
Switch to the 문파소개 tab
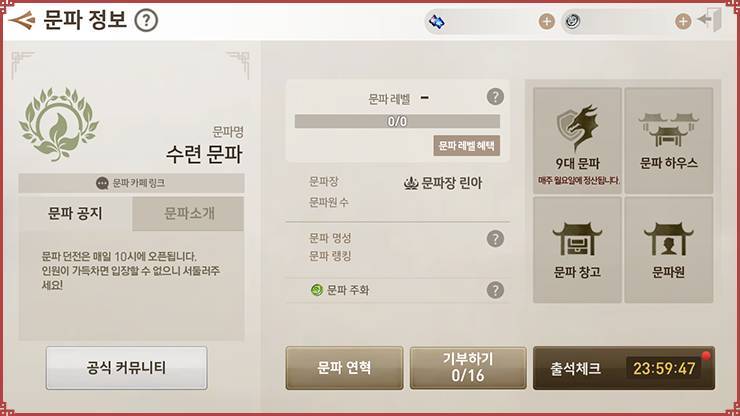(188, 213)
